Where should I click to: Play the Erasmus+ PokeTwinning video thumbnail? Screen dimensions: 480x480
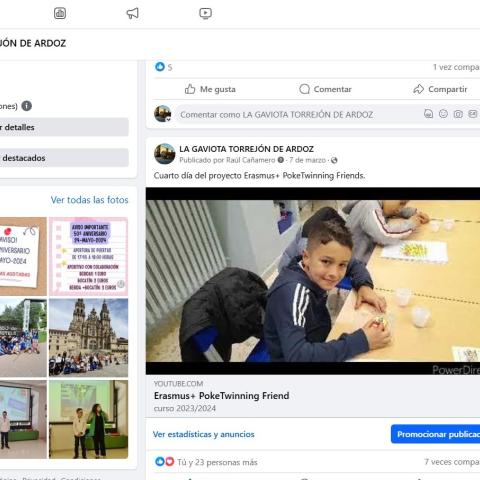[313, 281]
